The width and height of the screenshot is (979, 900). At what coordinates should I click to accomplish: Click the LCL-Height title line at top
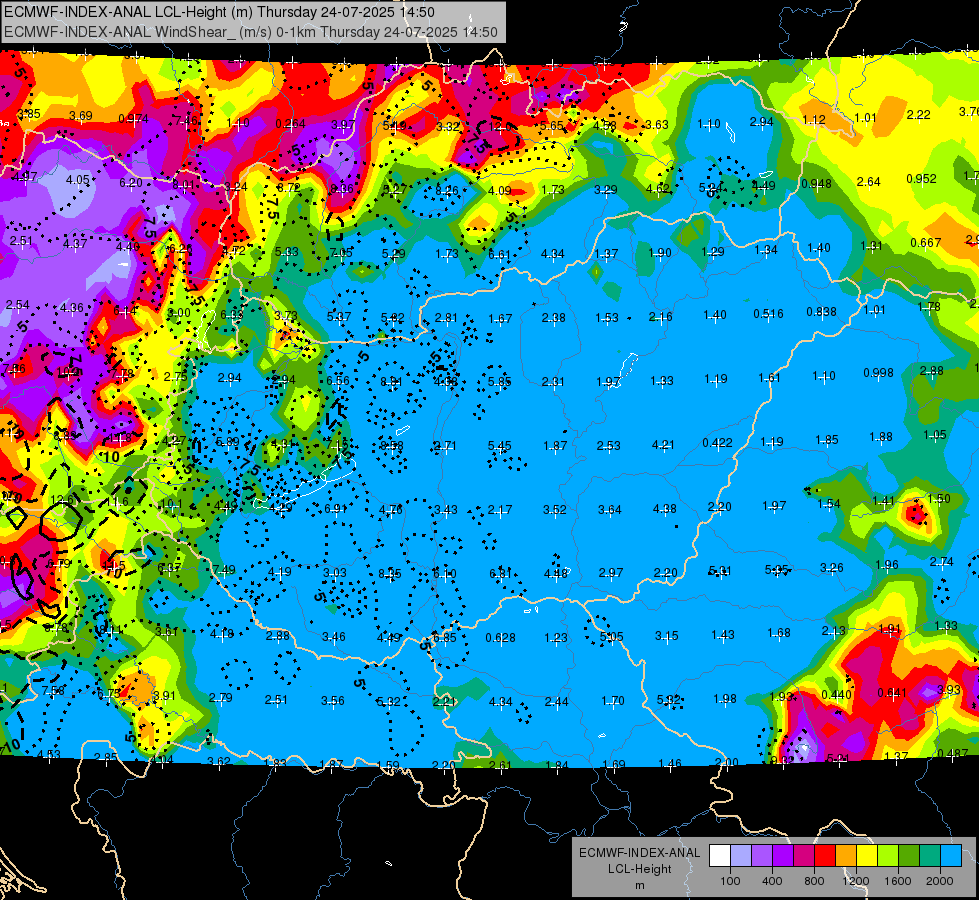click(x=219, y=12)
